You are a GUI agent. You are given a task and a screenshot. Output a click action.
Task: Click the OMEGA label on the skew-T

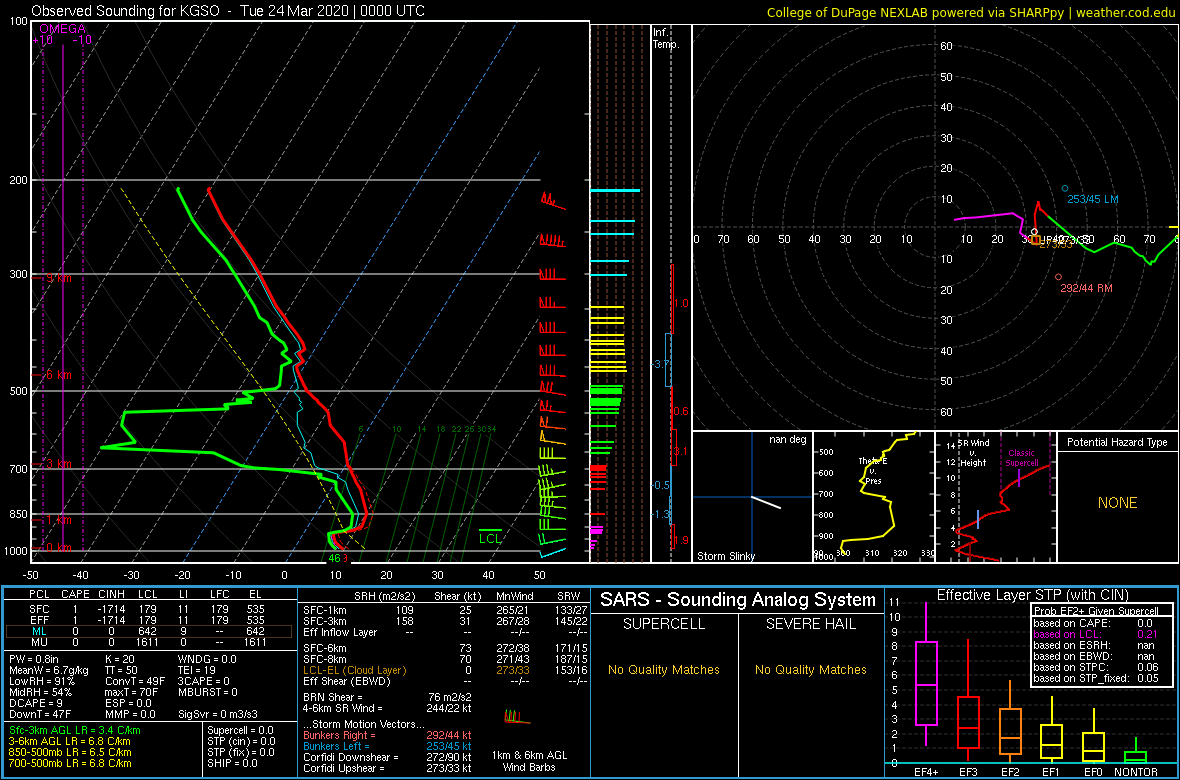[x=62, y=29]
